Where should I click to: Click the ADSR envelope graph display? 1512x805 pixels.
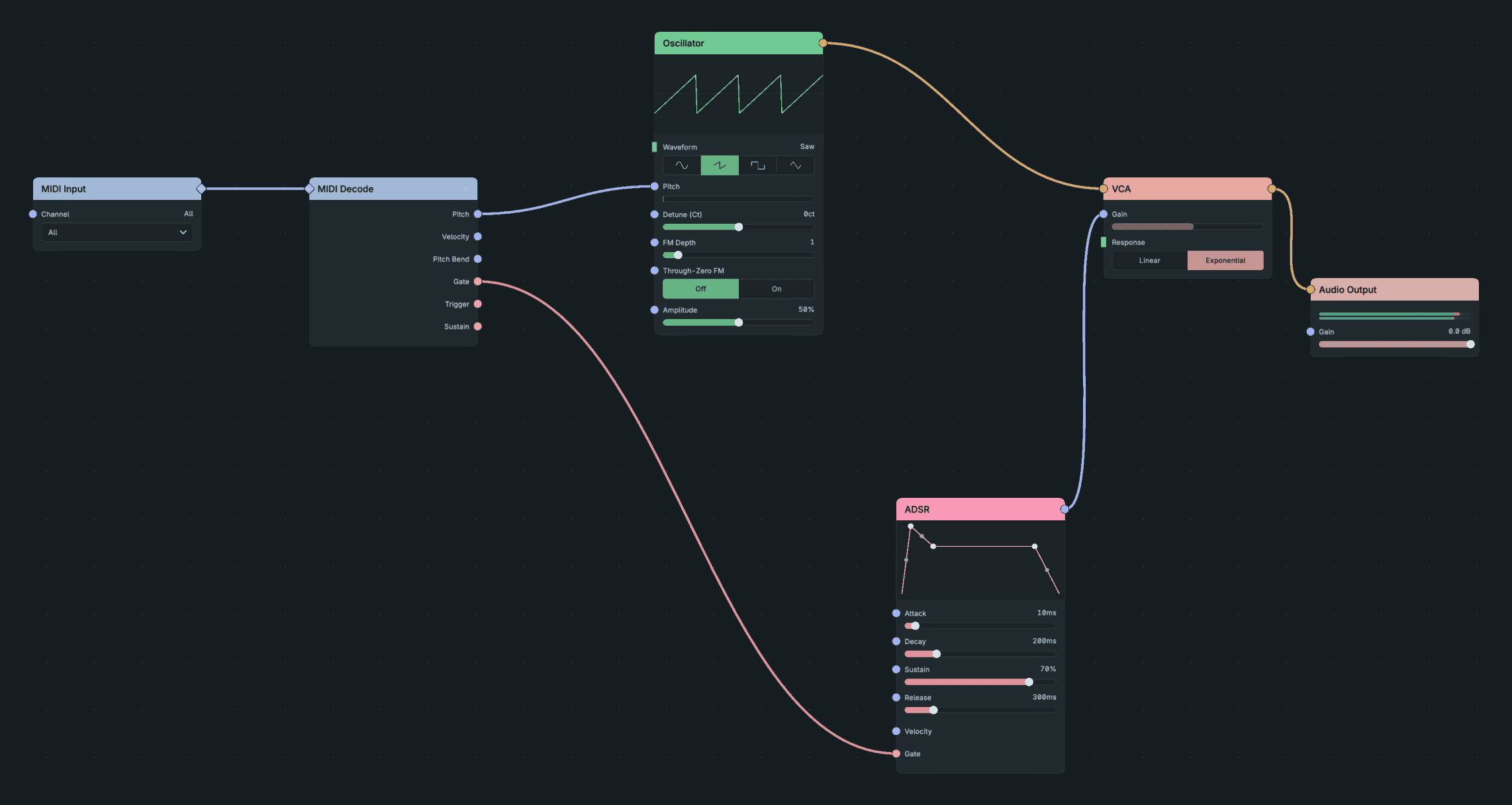(x=980, y=560)
